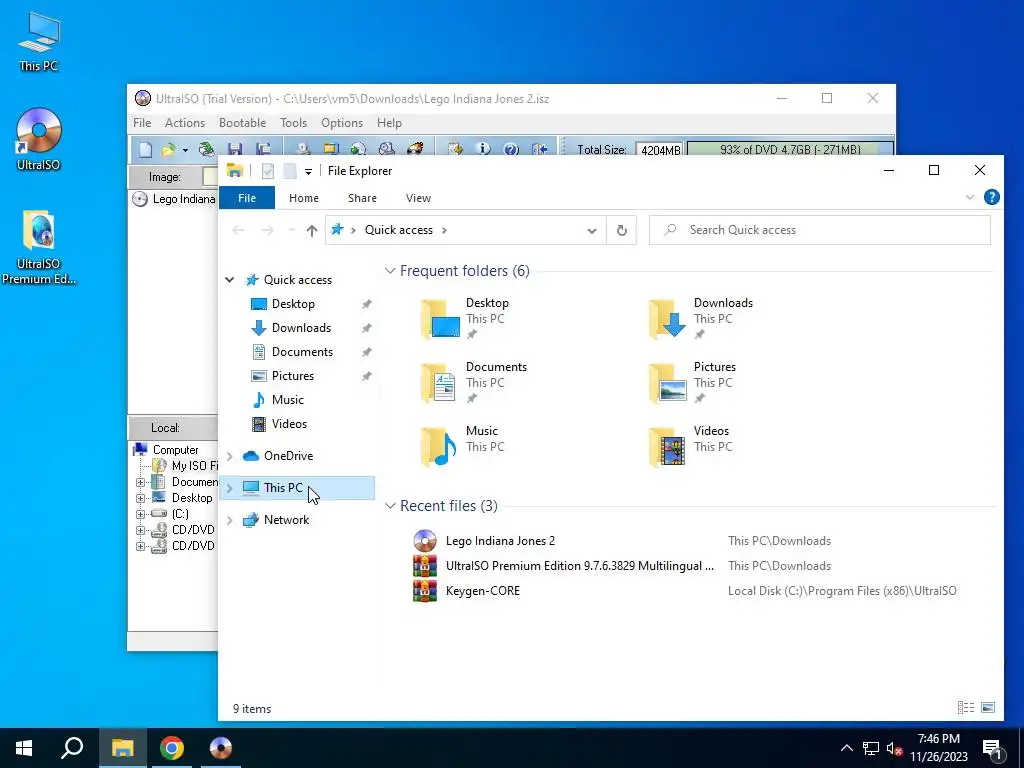Open the UltraISO Options menu
The image size is (1024, 768).
342,123
